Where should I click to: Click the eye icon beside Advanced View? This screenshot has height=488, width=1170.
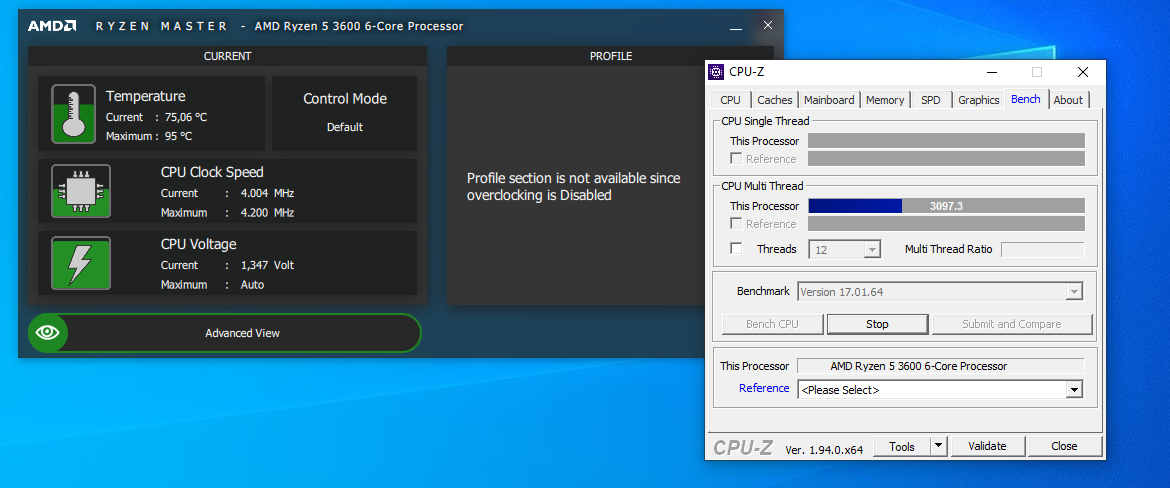(x=48, y=333)
